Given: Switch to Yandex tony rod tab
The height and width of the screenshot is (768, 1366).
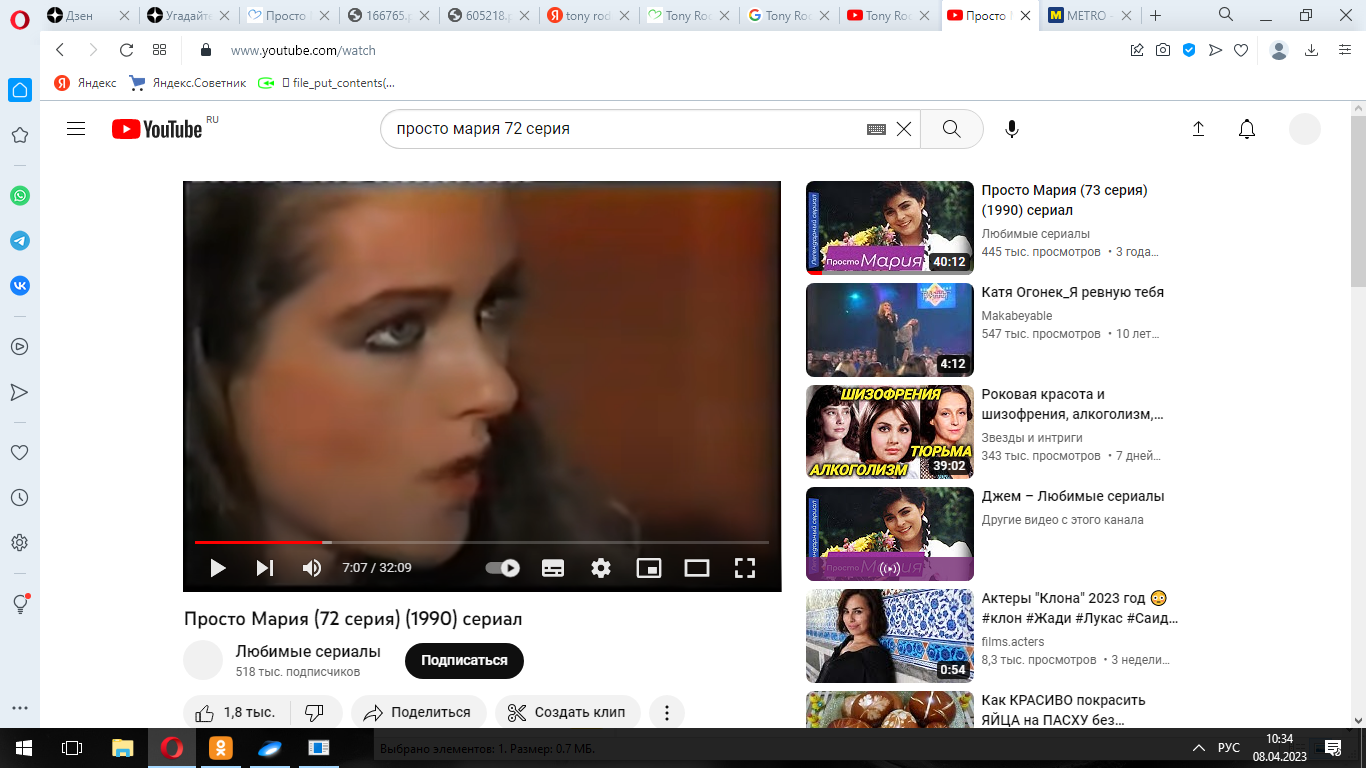Looking at the screenshot, I should click(x=589, y=16).
